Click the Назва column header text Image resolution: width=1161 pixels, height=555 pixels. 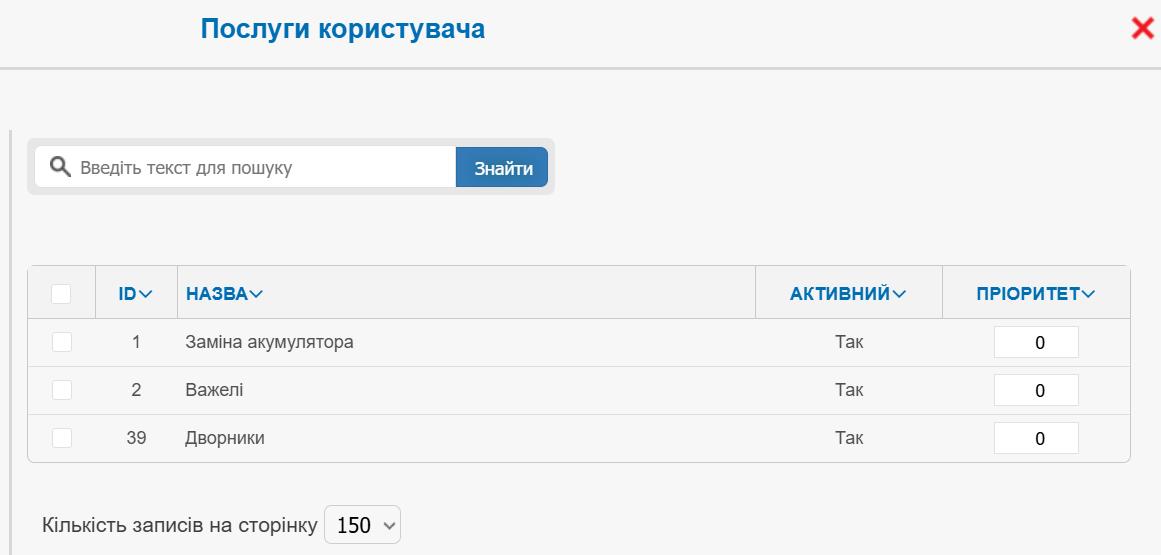tap(216, 294)
